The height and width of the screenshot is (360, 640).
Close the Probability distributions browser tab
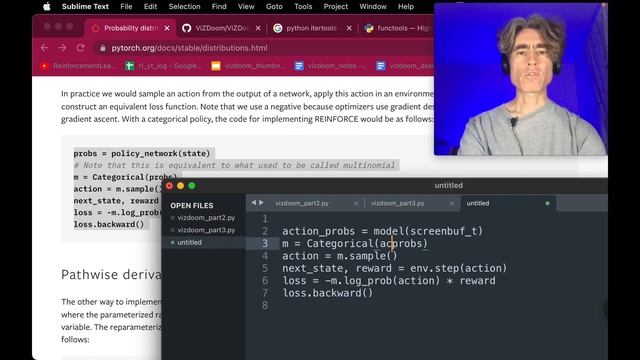point(167,28)
